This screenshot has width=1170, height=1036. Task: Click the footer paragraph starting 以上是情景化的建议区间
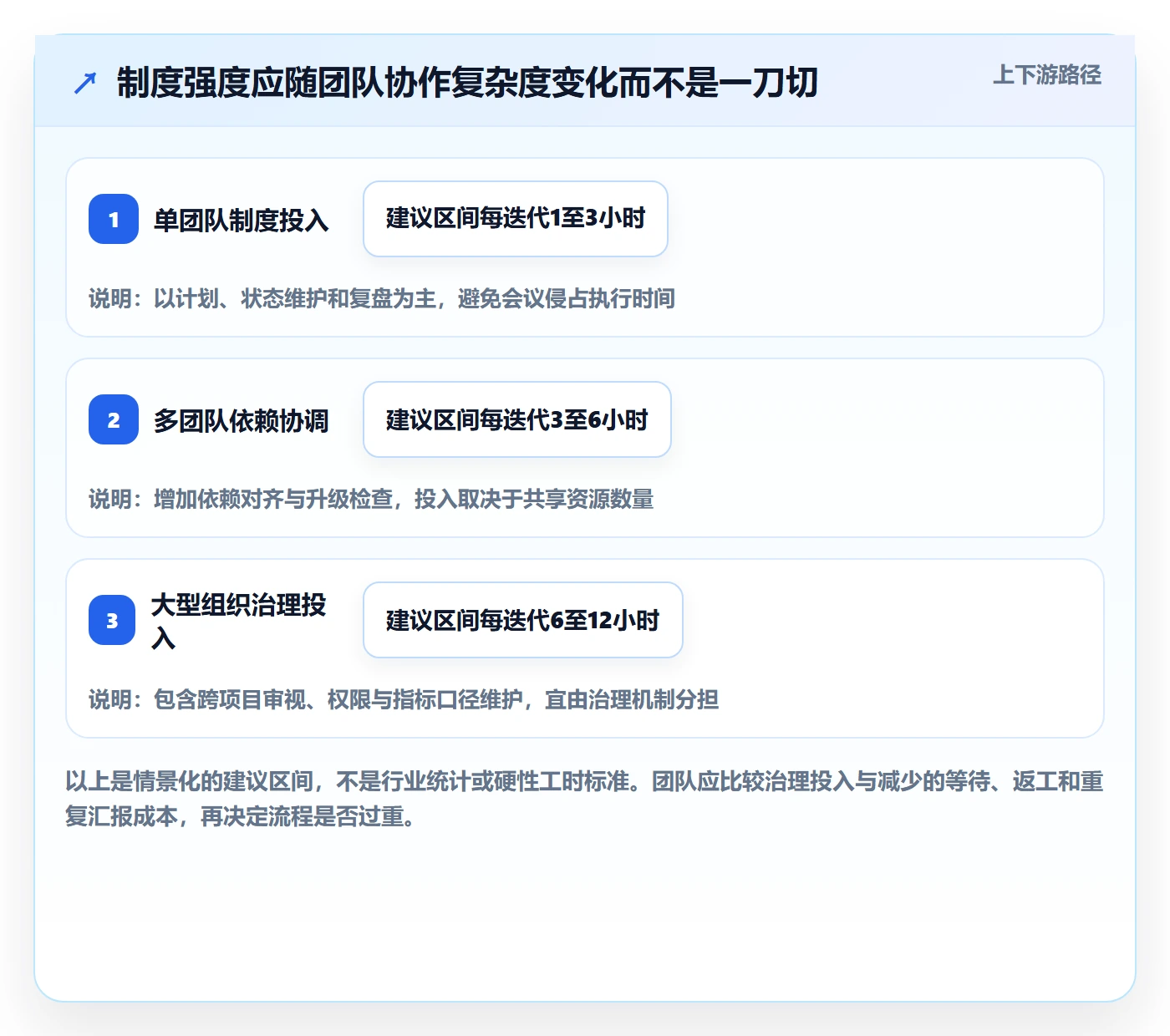(584, 799)
